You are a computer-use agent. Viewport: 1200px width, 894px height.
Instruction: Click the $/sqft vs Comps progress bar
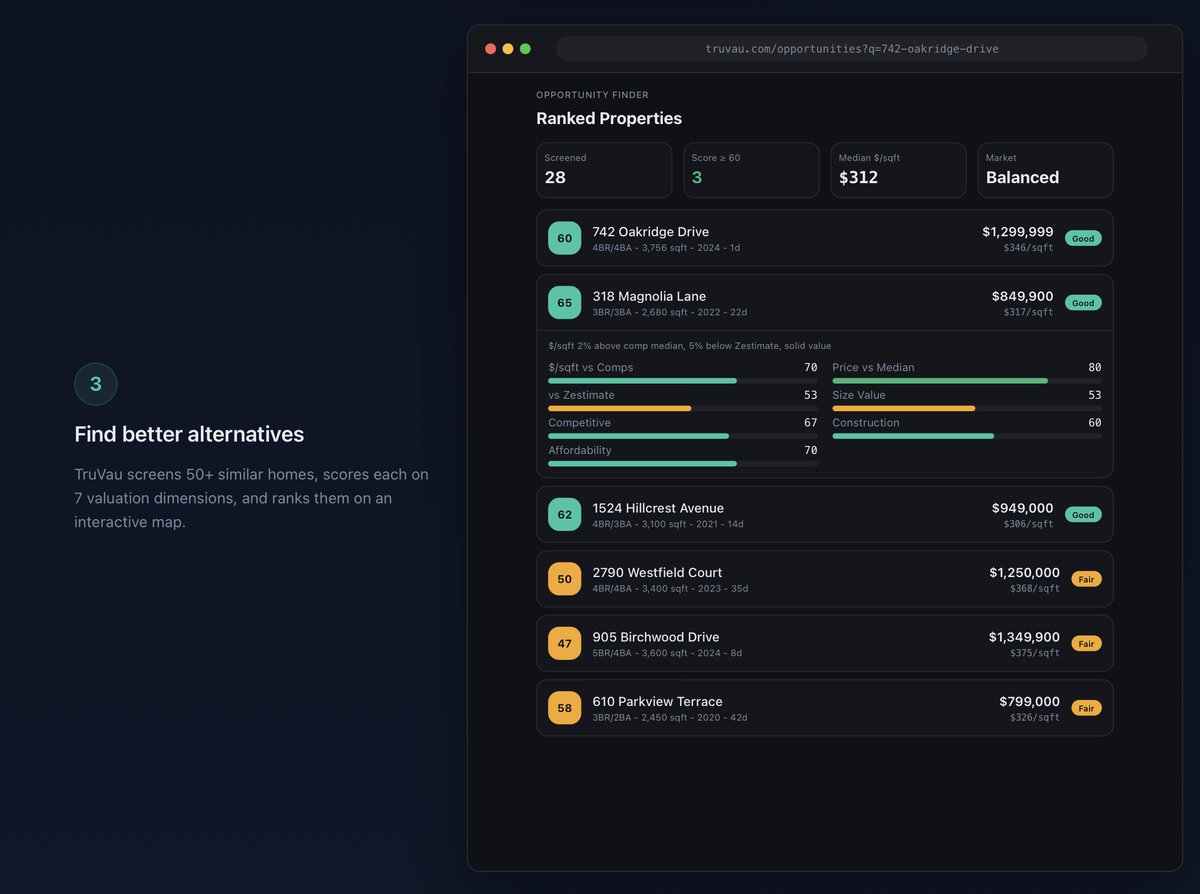pyautogui.click(x=683, y=381)
